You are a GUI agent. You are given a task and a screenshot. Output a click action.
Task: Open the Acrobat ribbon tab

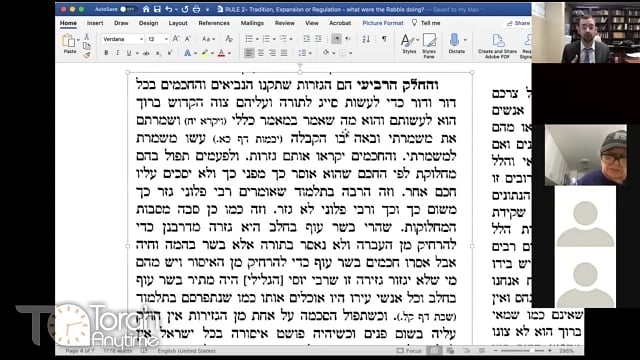[340, 23]
